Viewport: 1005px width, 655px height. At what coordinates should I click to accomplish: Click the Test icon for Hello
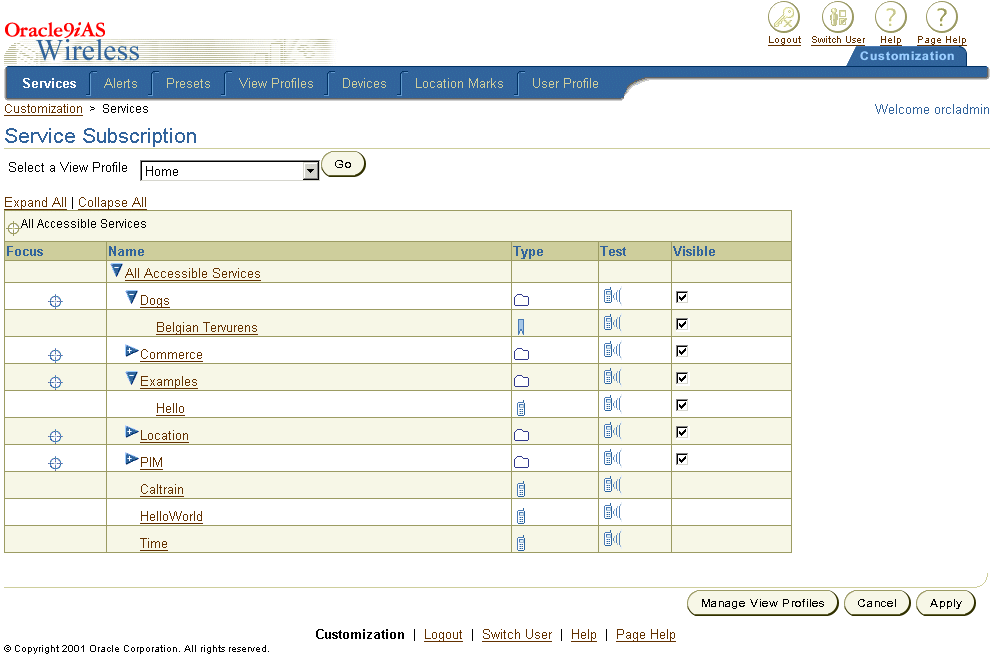pos(612,403)
